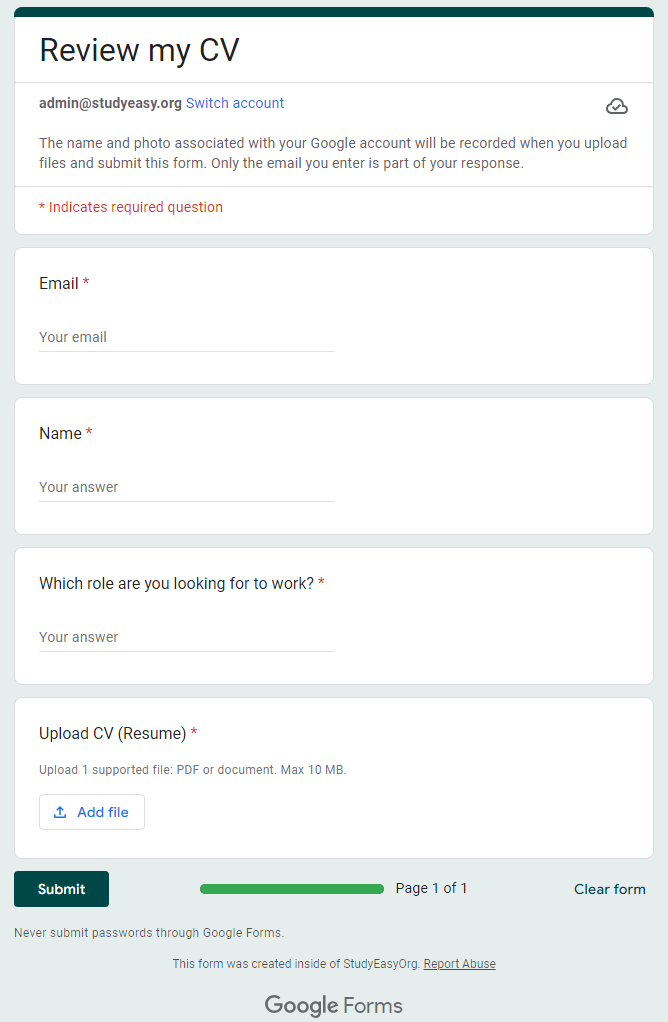The width and height of the screenshot is (668, 1022).
Task: Click the Add file button text
Action: pyautogui.click(x=103, y=812)
